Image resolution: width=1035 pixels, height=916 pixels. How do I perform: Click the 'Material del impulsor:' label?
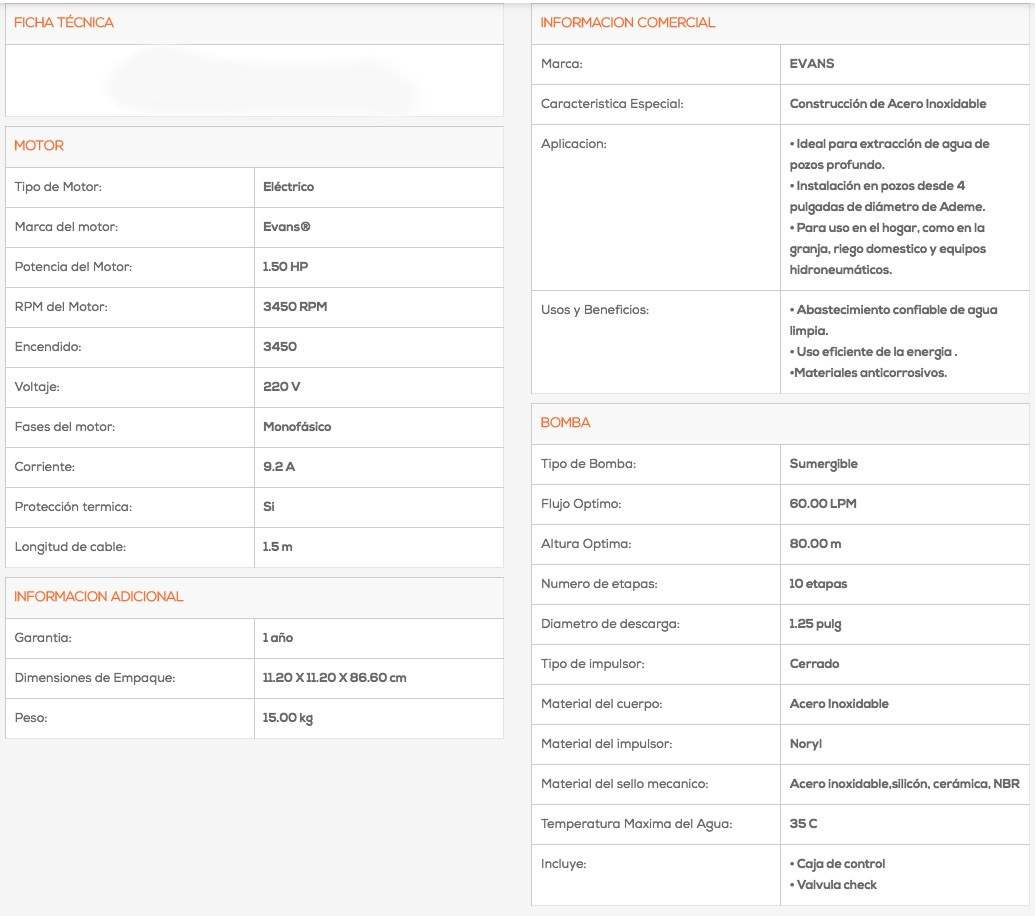(607, 744)
